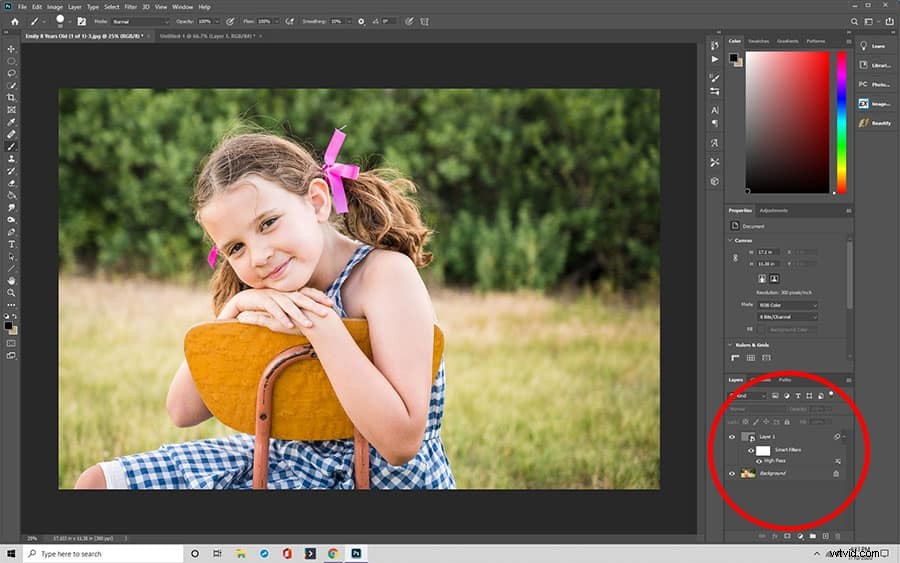
Task: Switch to the Adjustments tab
Action: pyautogui.click(x=774, y=211)
